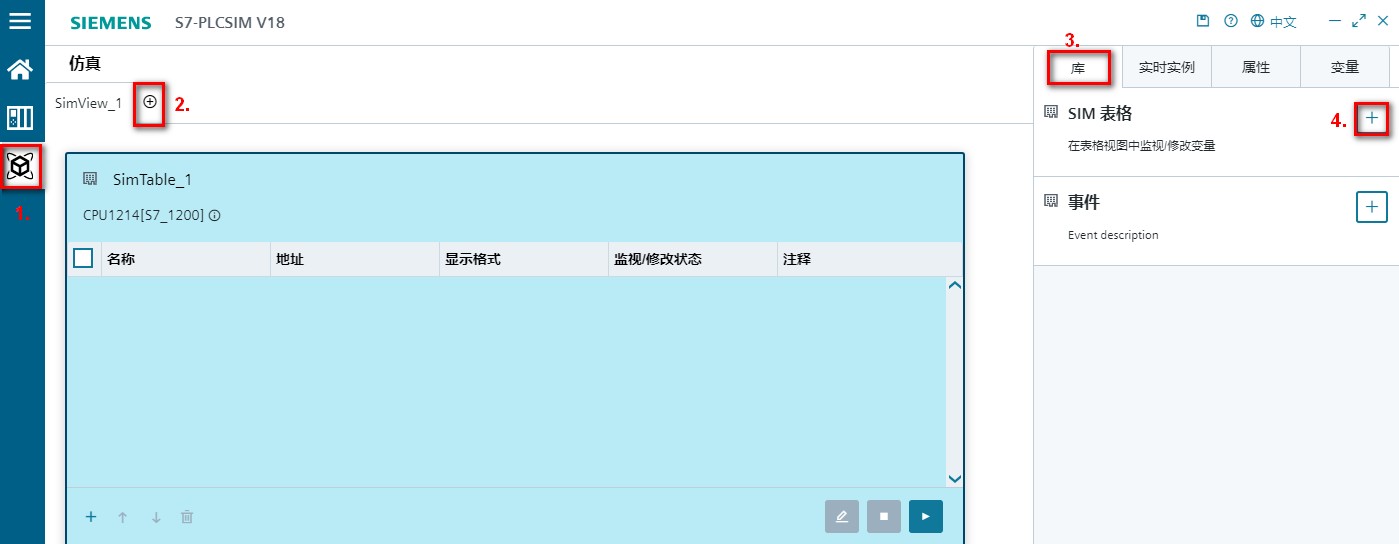Image resolution: width=1399 pixels, height=544 pixels.
Task: Minimize the PLCSIM window
Action: pos(1336,21)
